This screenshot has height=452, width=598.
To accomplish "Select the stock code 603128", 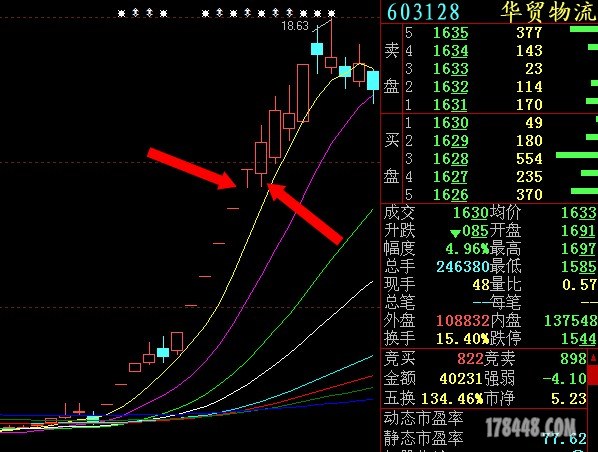I will click(x=423, y=12).
